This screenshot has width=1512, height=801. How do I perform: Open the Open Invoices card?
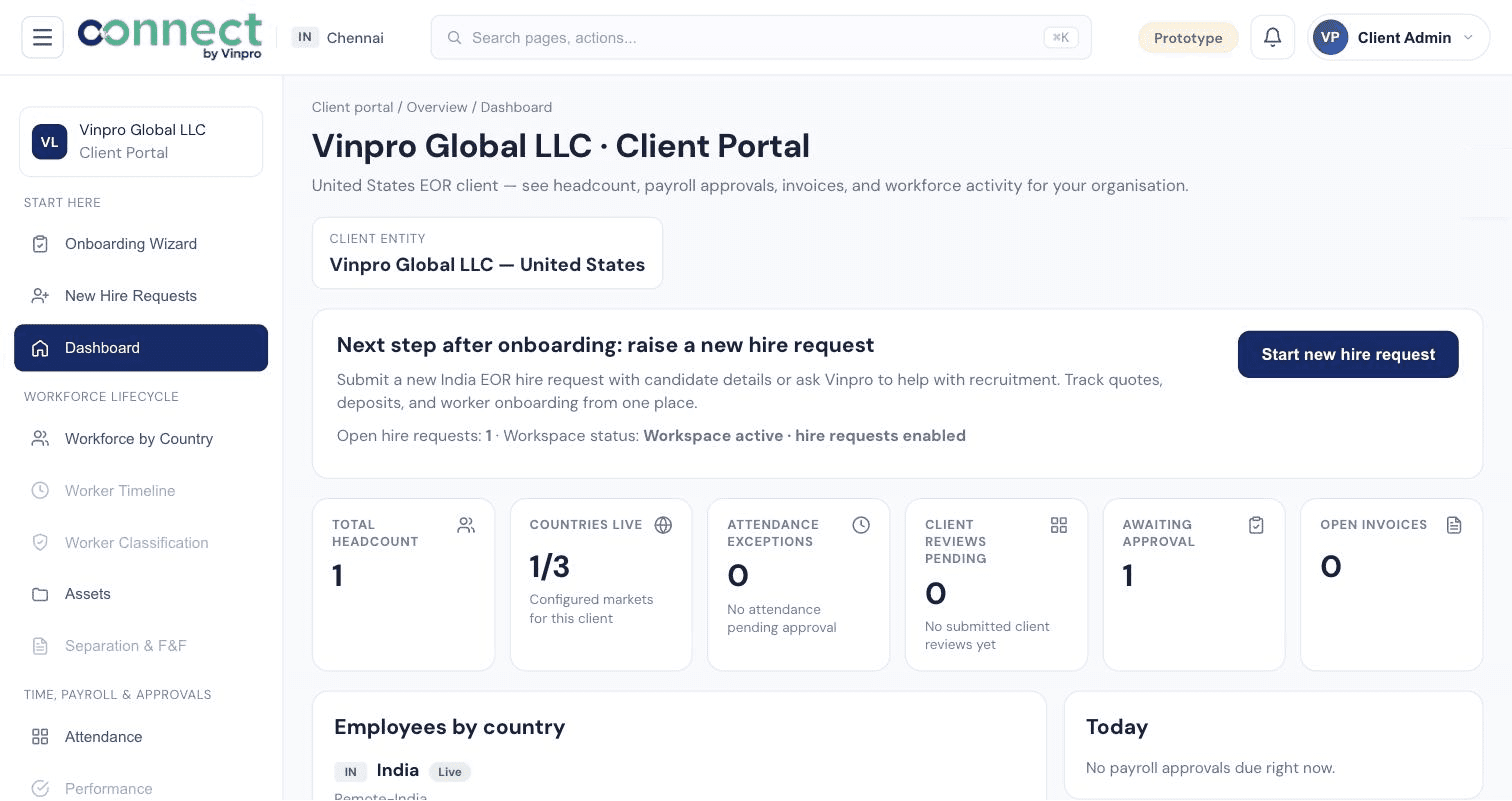1391,584
